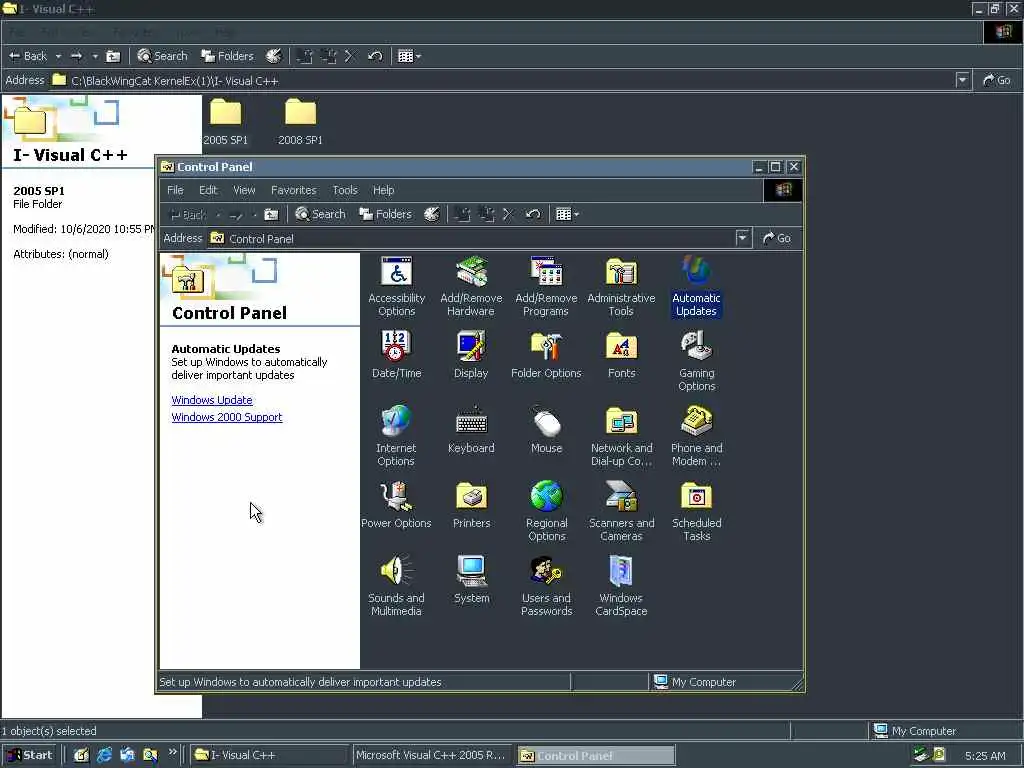
Task: Open Users and Passwords applet
Action: (546, 586)
